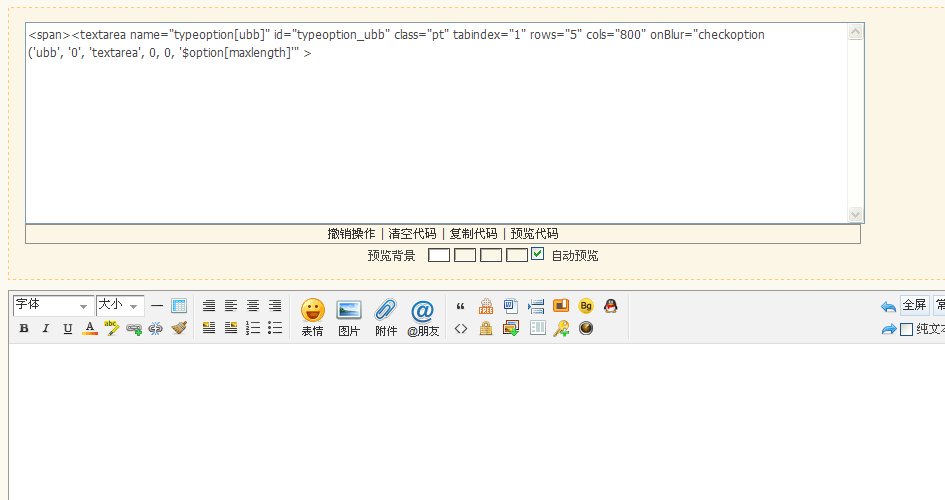Viewport: 945px width, 500px height.
Task: Insert a hyperlink with the chain-plus icon
Action: click(134, 329)
